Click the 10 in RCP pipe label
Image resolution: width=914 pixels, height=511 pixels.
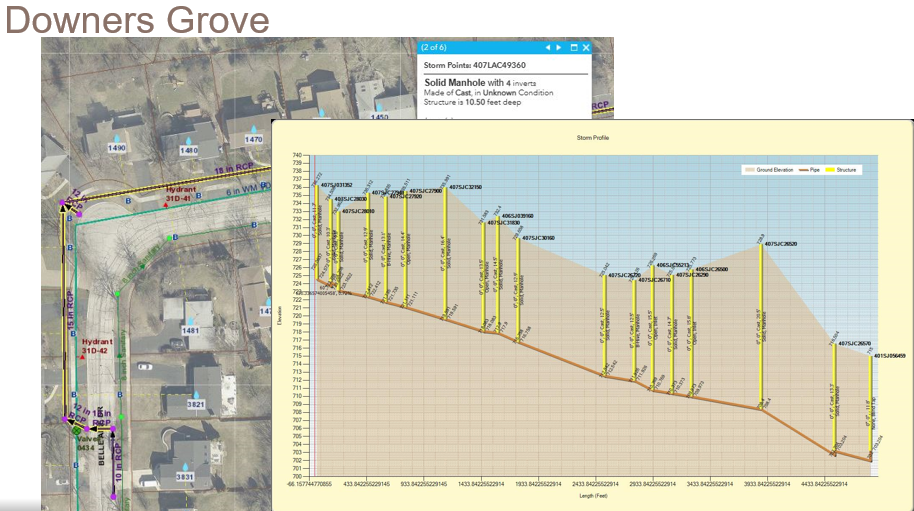click(118, 462)
